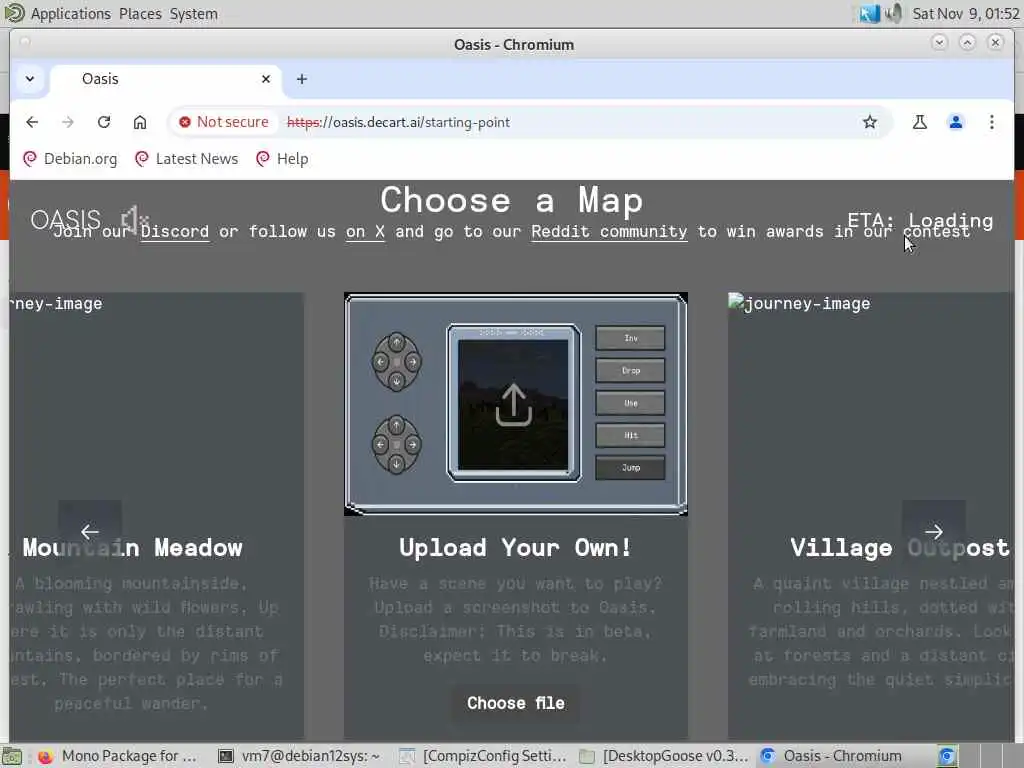Click the show desktop icon in the taskbar
The height and width of the screenshot is (768, 1024).
pyautogui.click(x=12, y=756)
